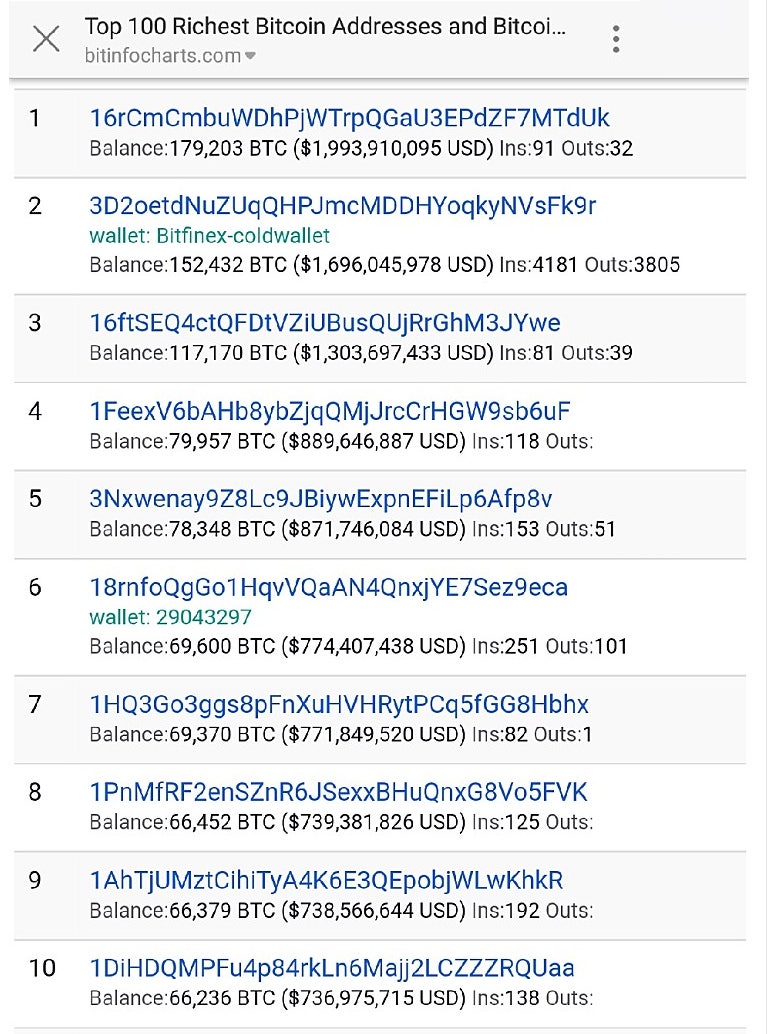
Task: Open the three-dot overflow menu
Action: [x=616, y=39]
